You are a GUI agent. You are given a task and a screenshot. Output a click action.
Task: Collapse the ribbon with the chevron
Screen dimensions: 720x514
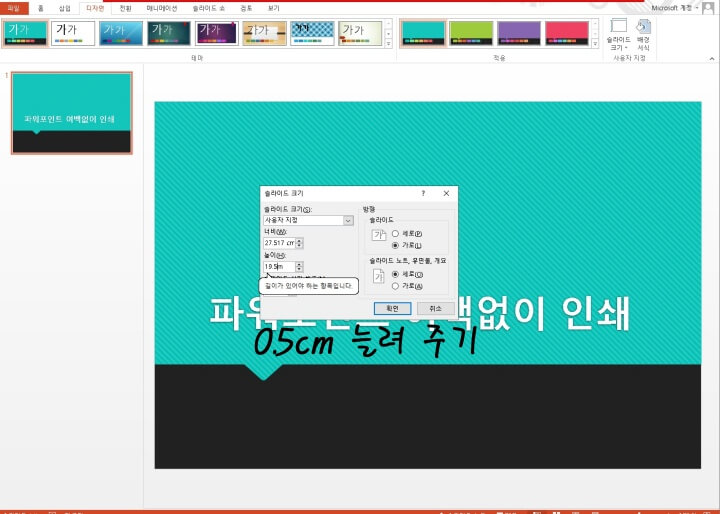click(x=712, y=59)
